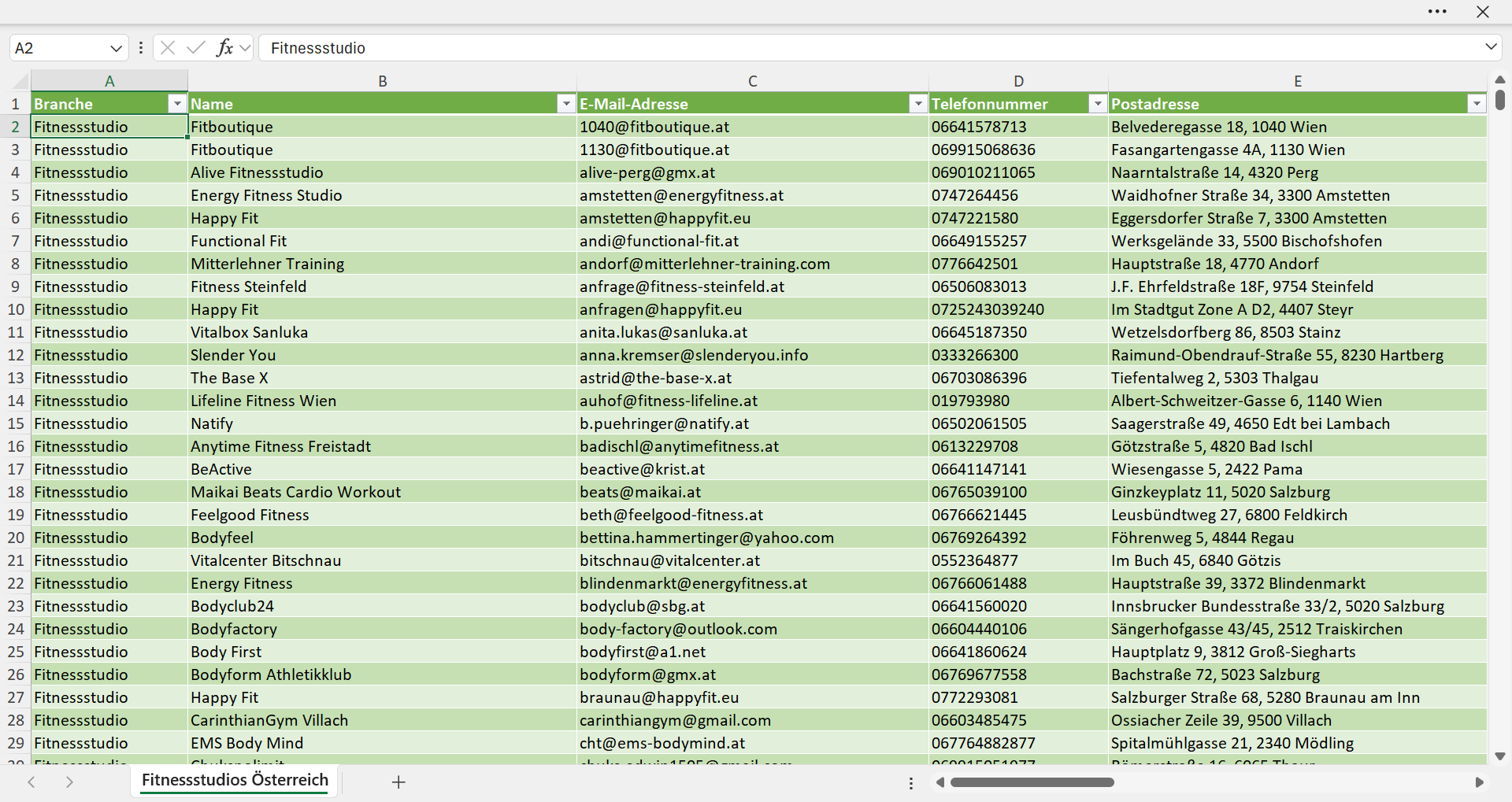Select cell carinthiangym@gmail.com
Image resolution: width=1512 pixels, height=802 pixels.
pos(753,720)
